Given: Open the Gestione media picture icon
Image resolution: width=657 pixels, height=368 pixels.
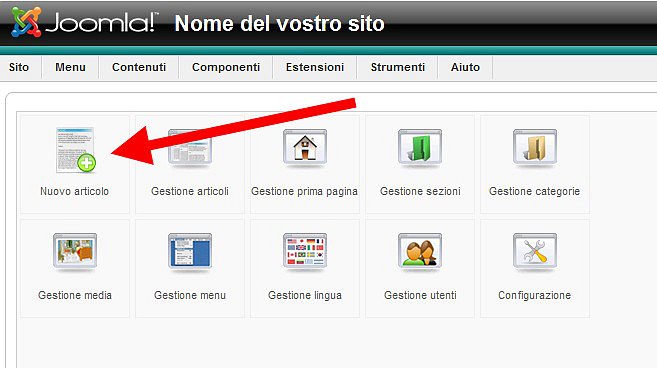Looking at the screenshot, I should pyautogui.click(x=75, y=251).
